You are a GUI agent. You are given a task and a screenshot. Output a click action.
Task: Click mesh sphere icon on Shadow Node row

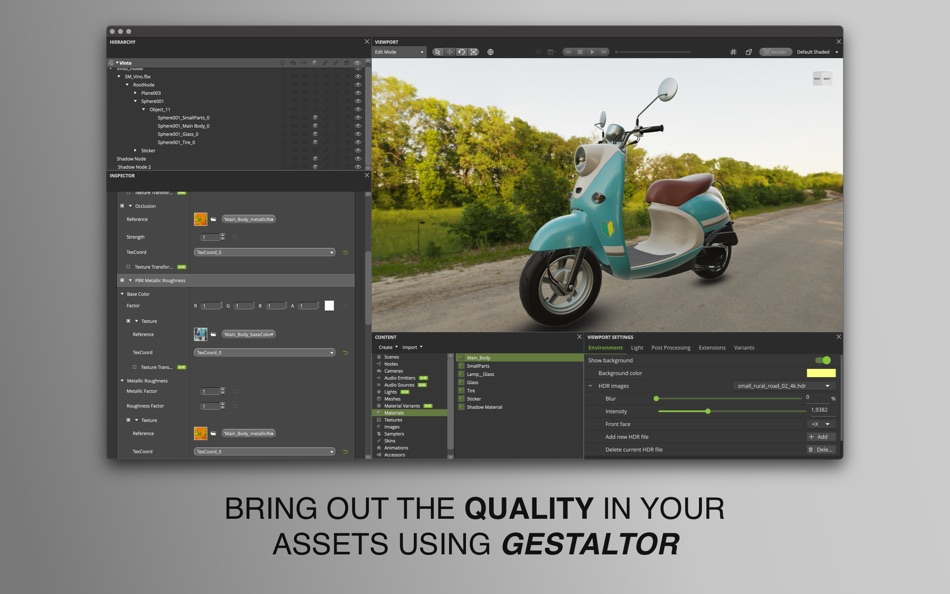315,159
